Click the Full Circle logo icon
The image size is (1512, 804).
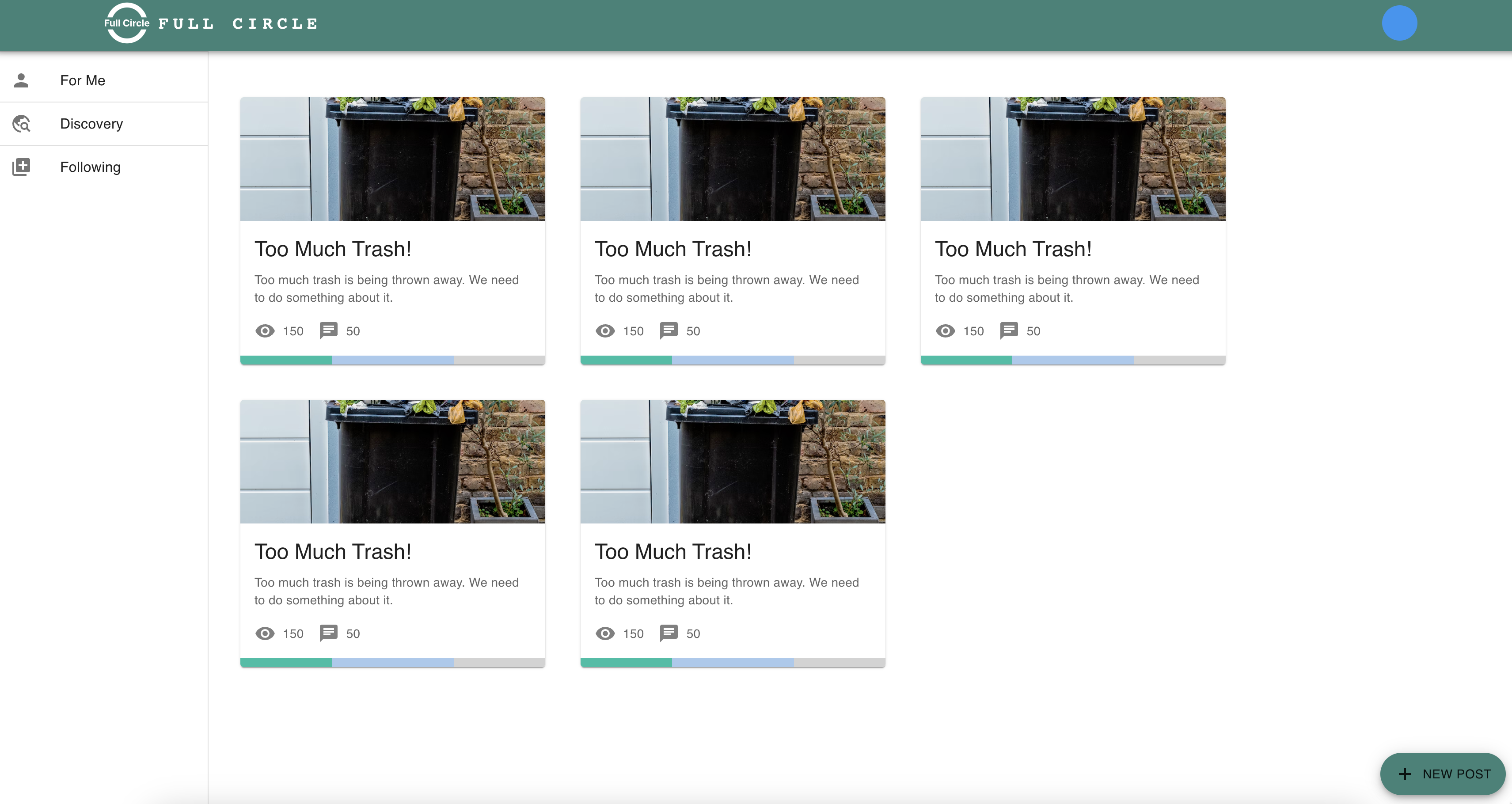tap(126, 23)
